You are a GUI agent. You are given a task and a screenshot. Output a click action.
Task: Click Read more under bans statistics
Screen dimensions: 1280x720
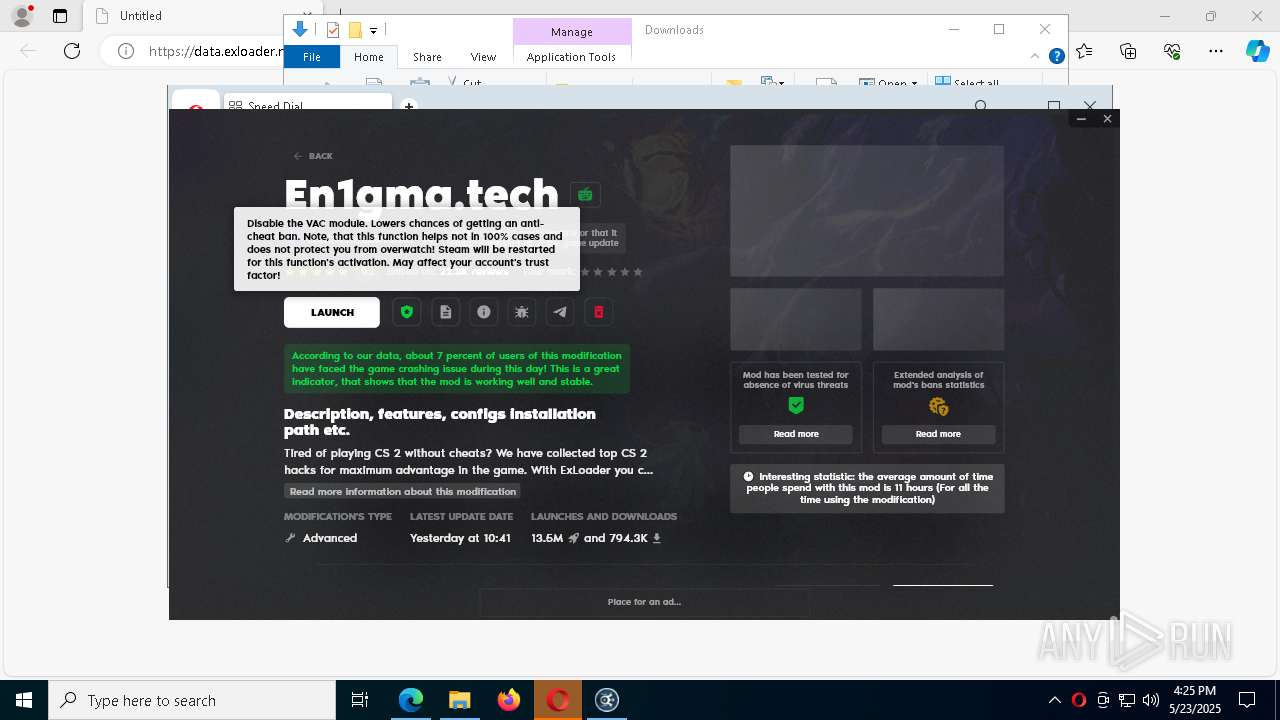pyautogui.click(x=938, y=434)
